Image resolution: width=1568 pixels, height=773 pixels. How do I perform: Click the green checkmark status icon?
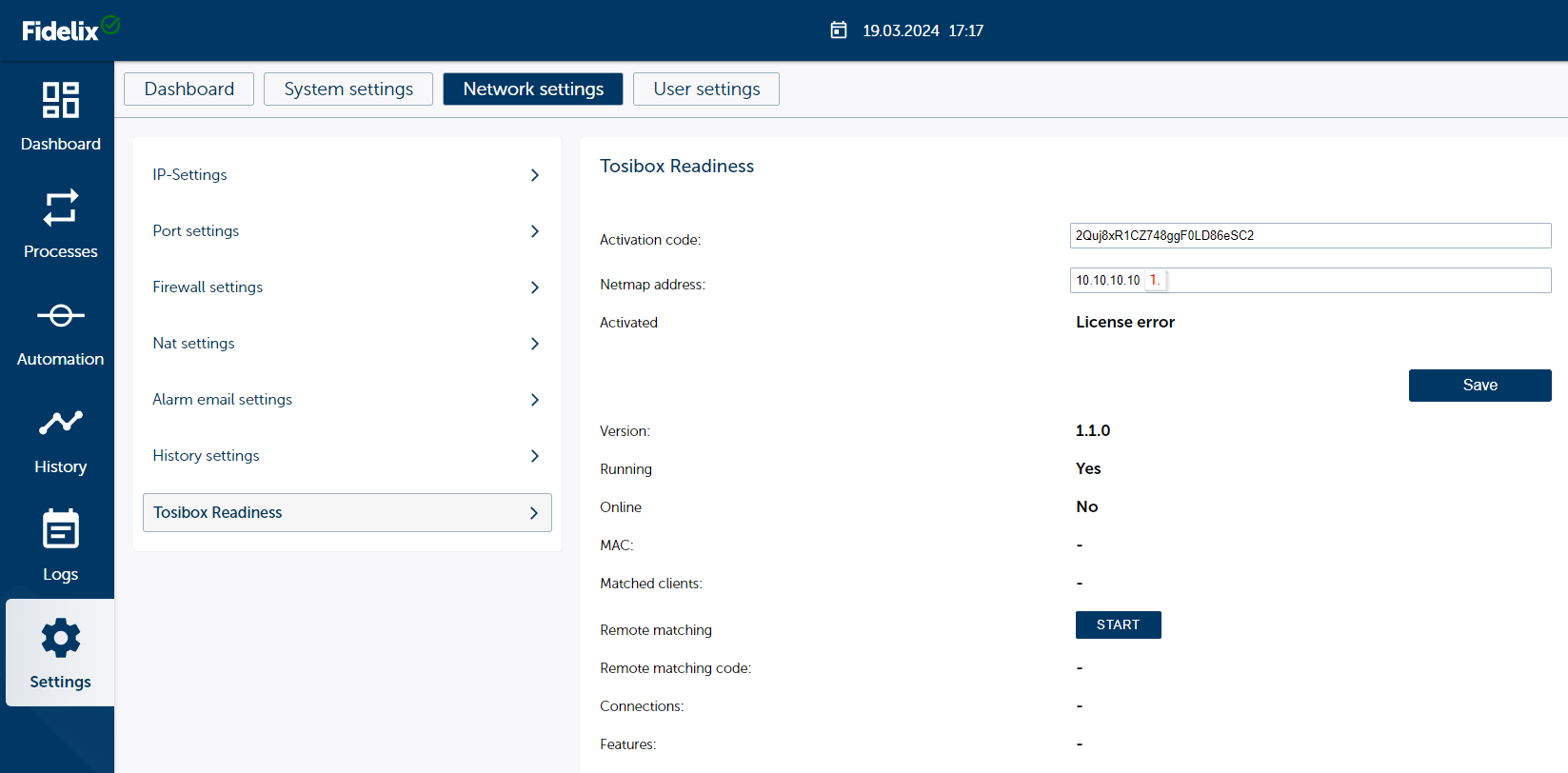[110, 25]
